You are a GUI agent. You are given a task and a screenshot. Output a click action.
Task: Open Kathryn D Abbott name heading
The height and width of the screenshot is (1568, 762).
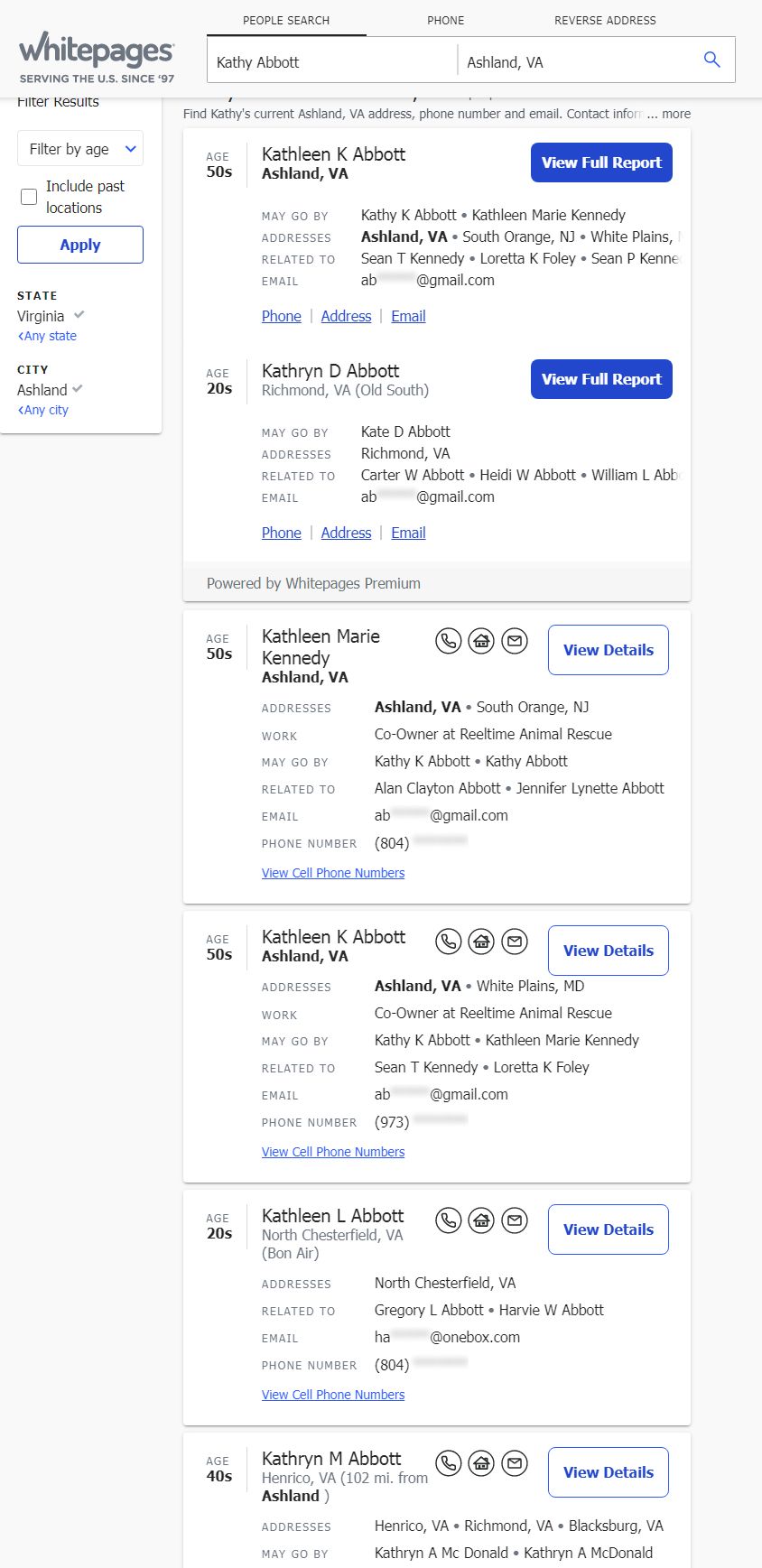point(330,371)
